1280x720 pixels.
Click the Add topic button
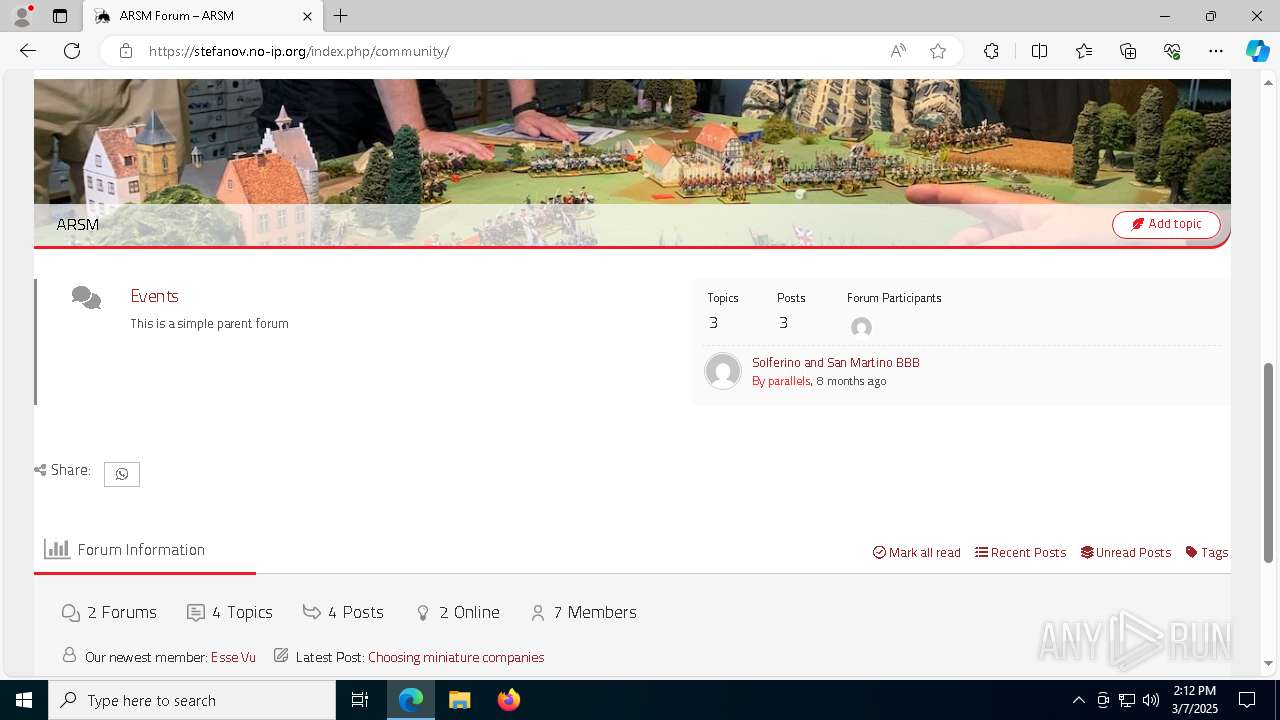[x=1166, y=225]
